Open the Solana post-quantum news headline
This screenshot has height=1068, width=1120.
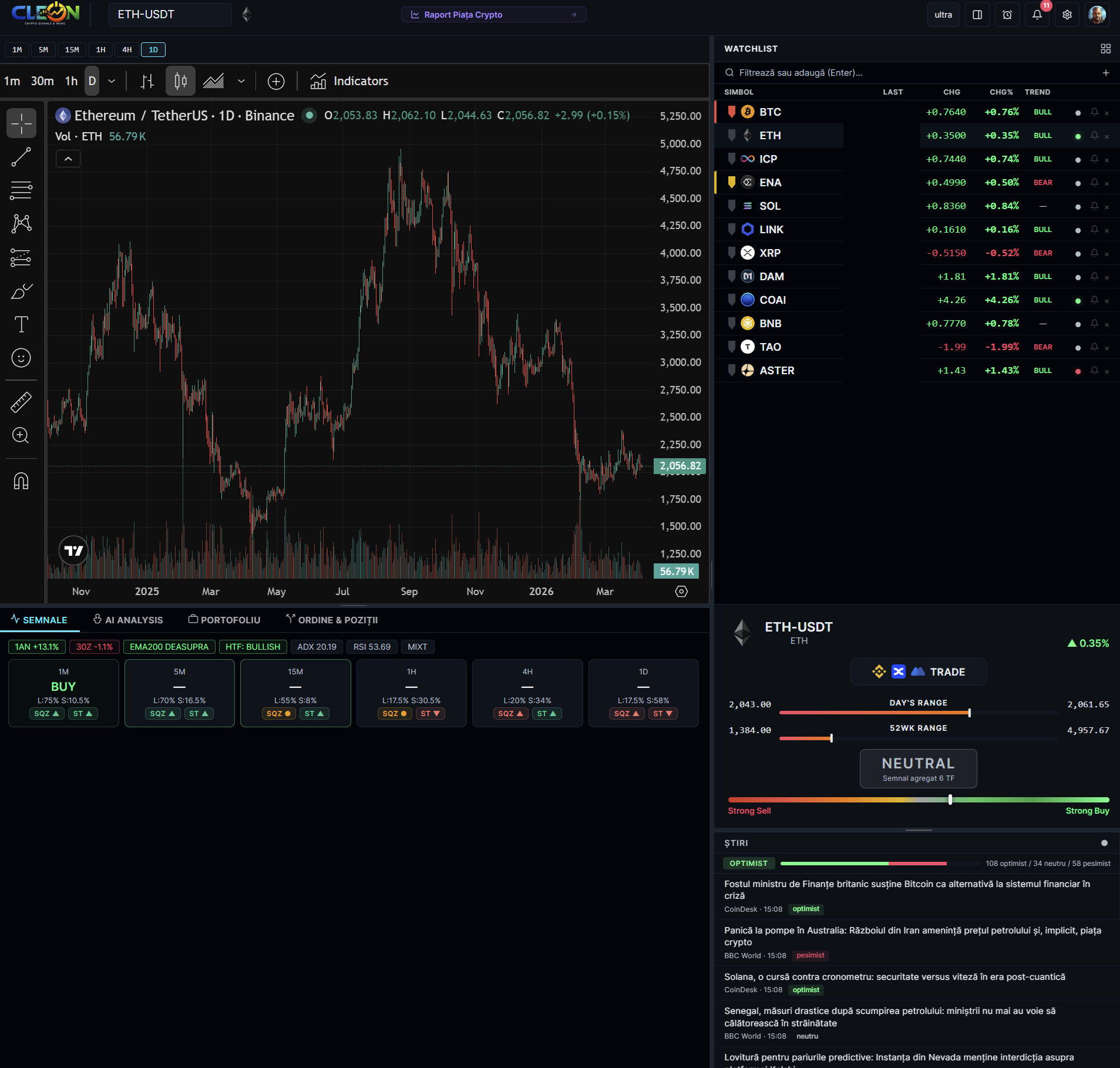[x=894, y=976]
